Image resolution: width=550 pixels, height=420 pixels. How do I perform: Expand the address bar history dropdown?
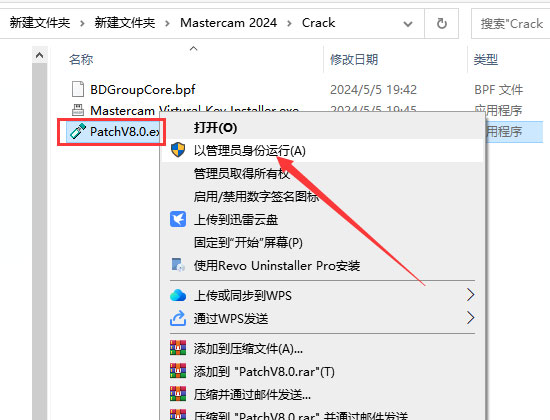(408, 24)
